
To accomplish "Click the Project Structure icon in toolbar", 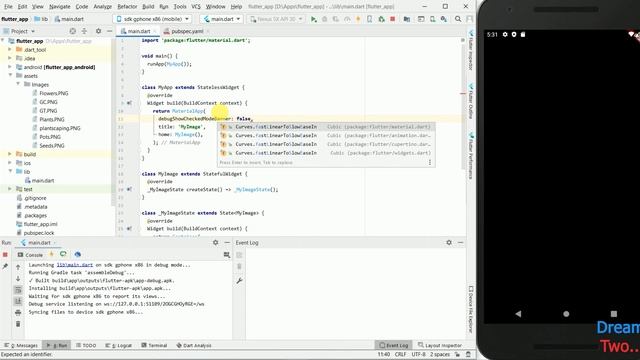I will 407,19.
